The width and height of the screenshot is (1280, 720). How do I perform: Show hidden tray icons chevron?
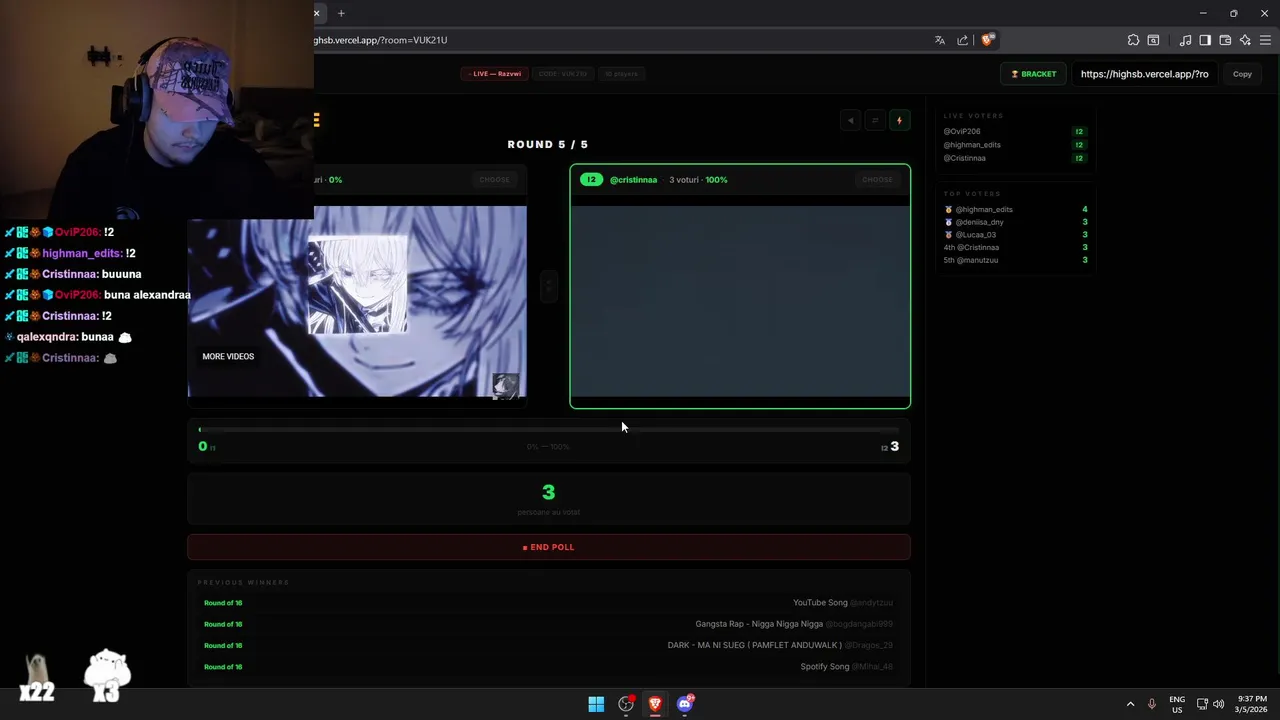click(x=1130, y=704)
